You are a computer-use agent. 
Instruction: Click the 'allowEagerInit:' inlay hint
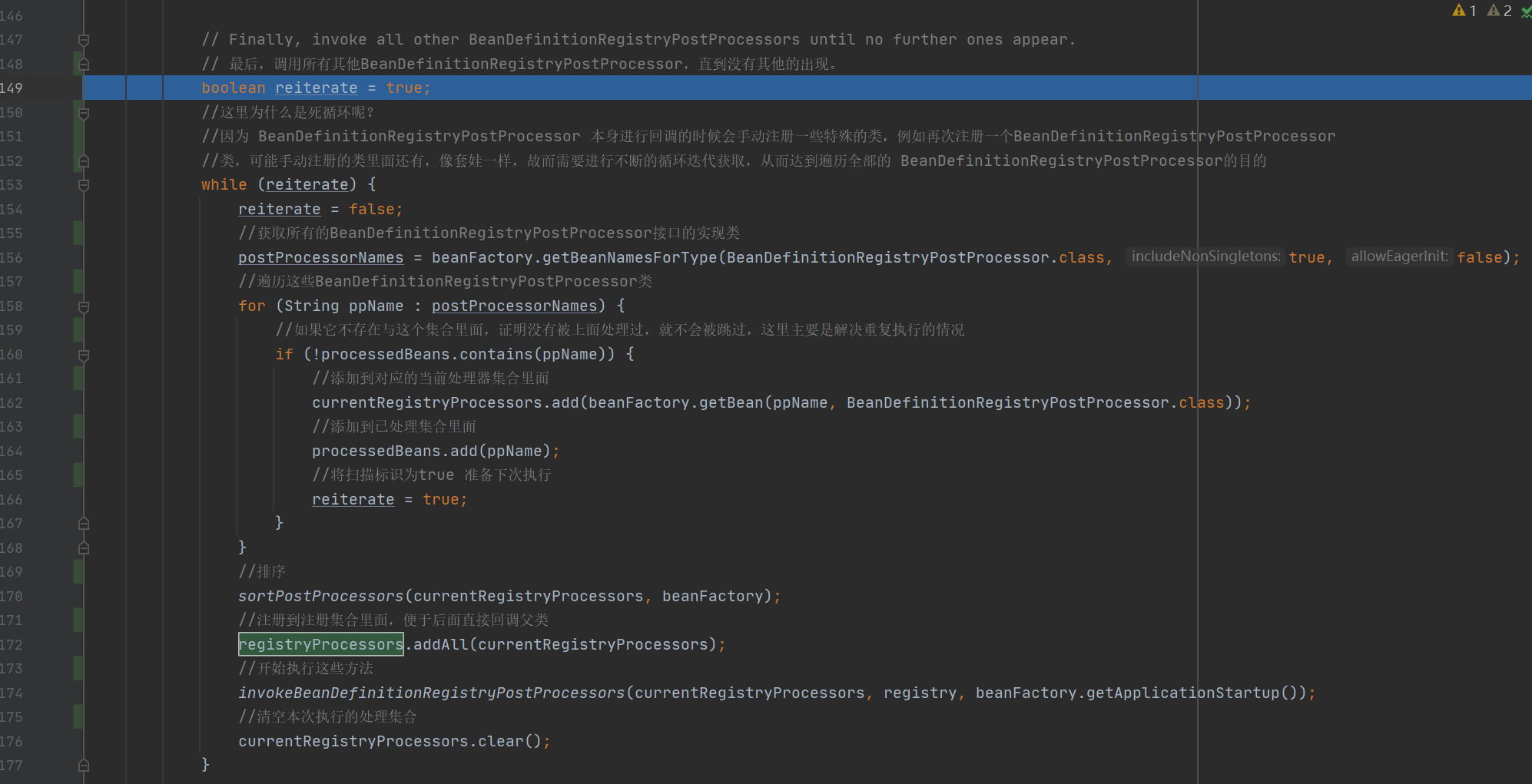(1399, 256)
